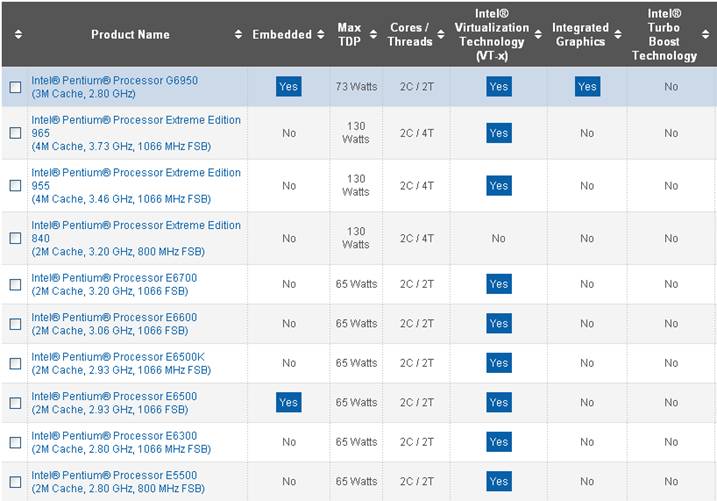Sort by the first column sort arrows
Screen dimensions: 717x501
(18, 34)
